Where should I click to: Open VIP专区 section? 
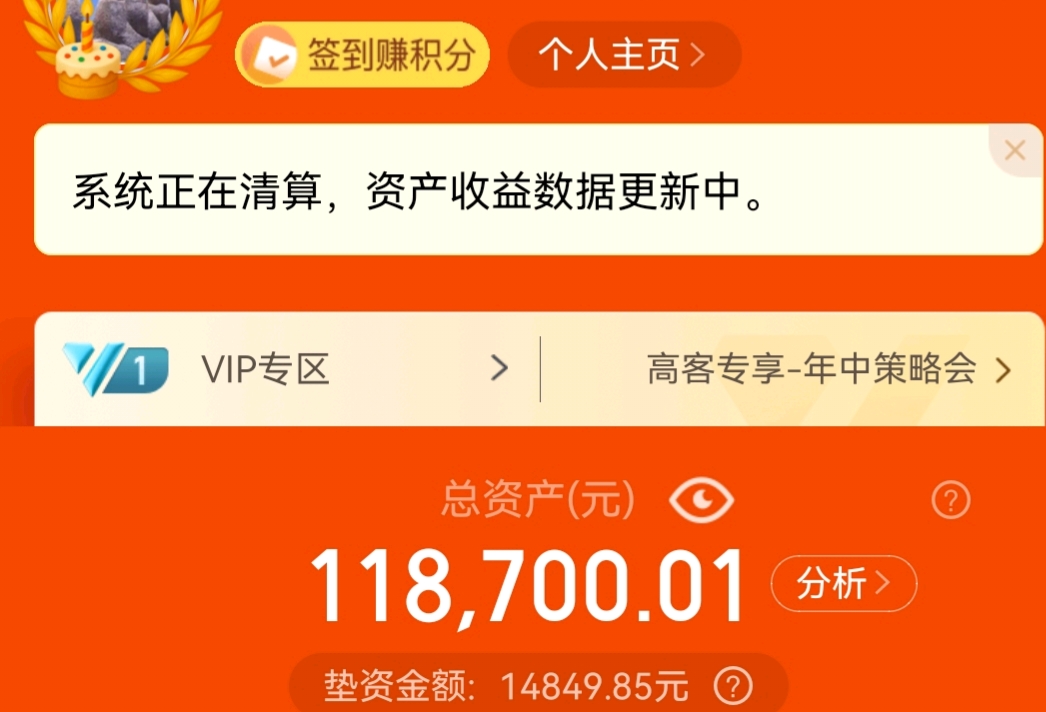(x=287, y=369)
